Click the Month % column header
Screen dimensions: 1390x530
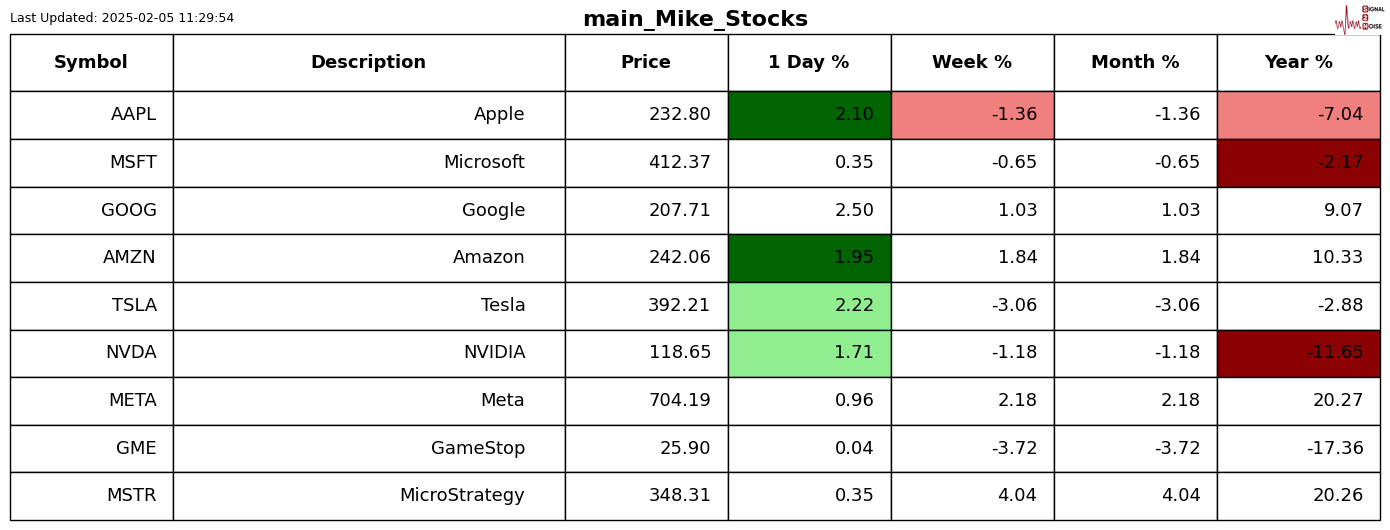pyautogui.click(x=1135, y=63)
